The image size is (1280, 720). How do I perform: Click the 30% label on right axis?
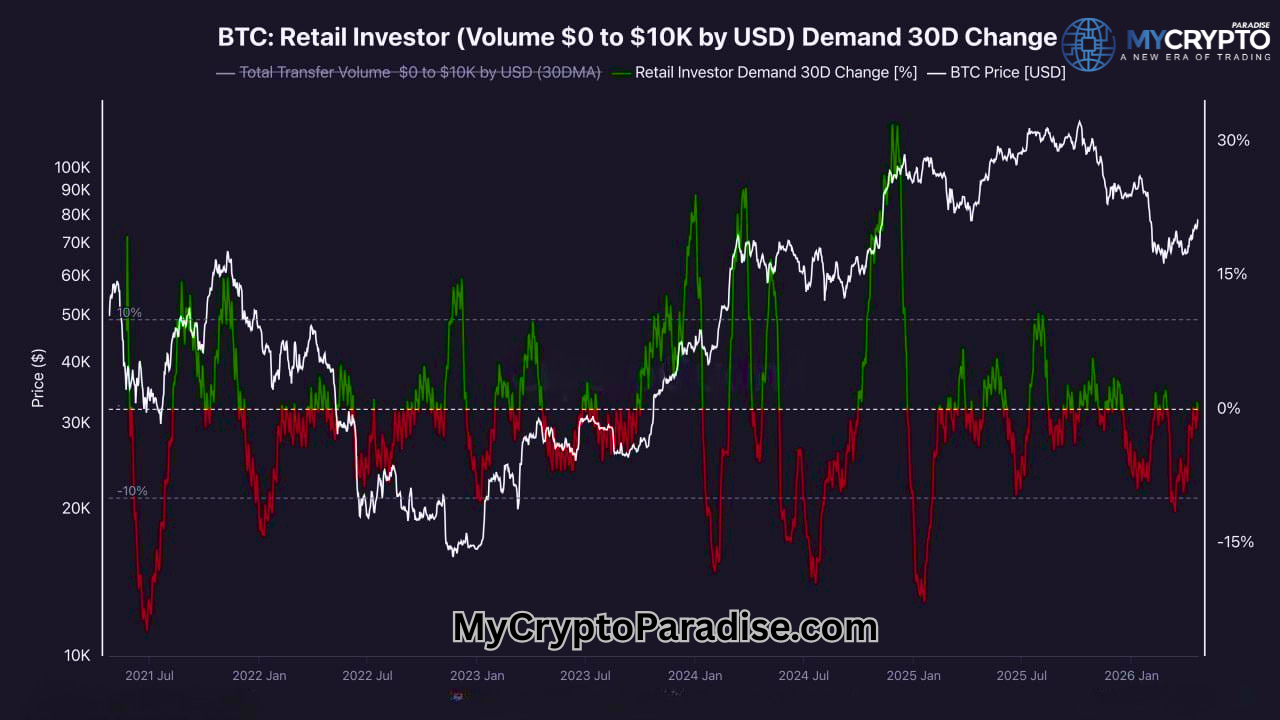pos(1232,140)
